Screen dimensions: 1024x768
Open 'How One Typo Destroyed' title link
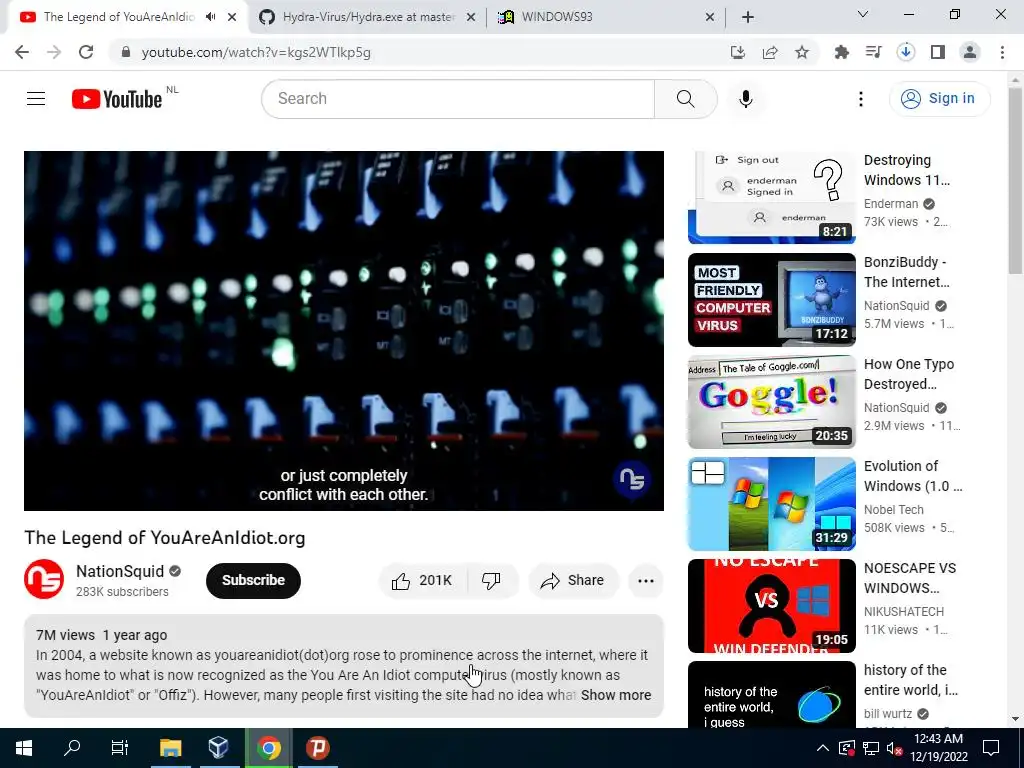point(908,374)
